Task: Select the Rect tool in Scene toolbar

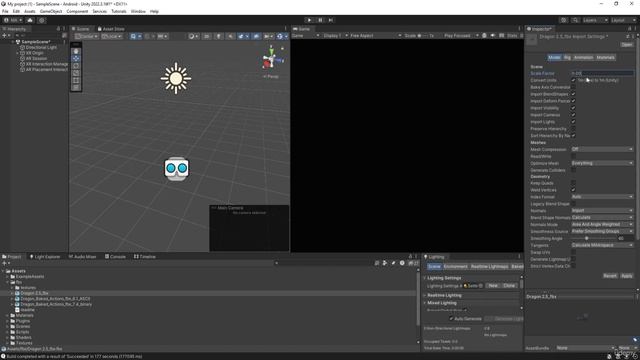Action: [x=76, y=80]
